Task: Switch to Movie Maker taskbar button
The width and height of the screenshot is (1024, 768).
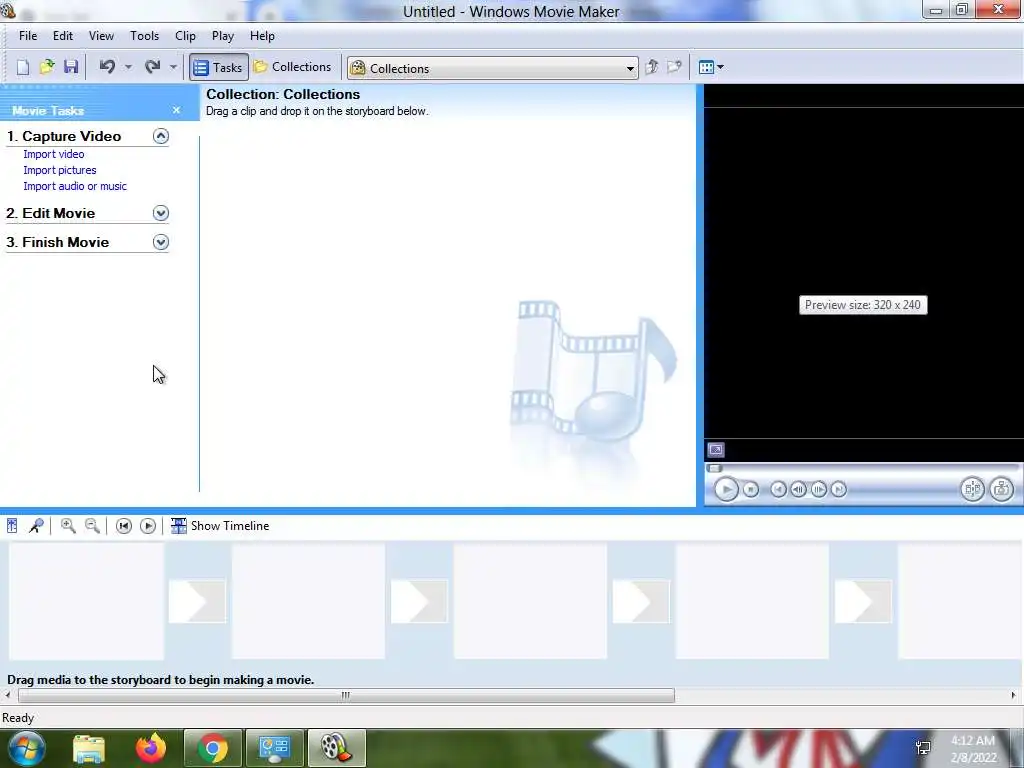Action: (336, 748)
